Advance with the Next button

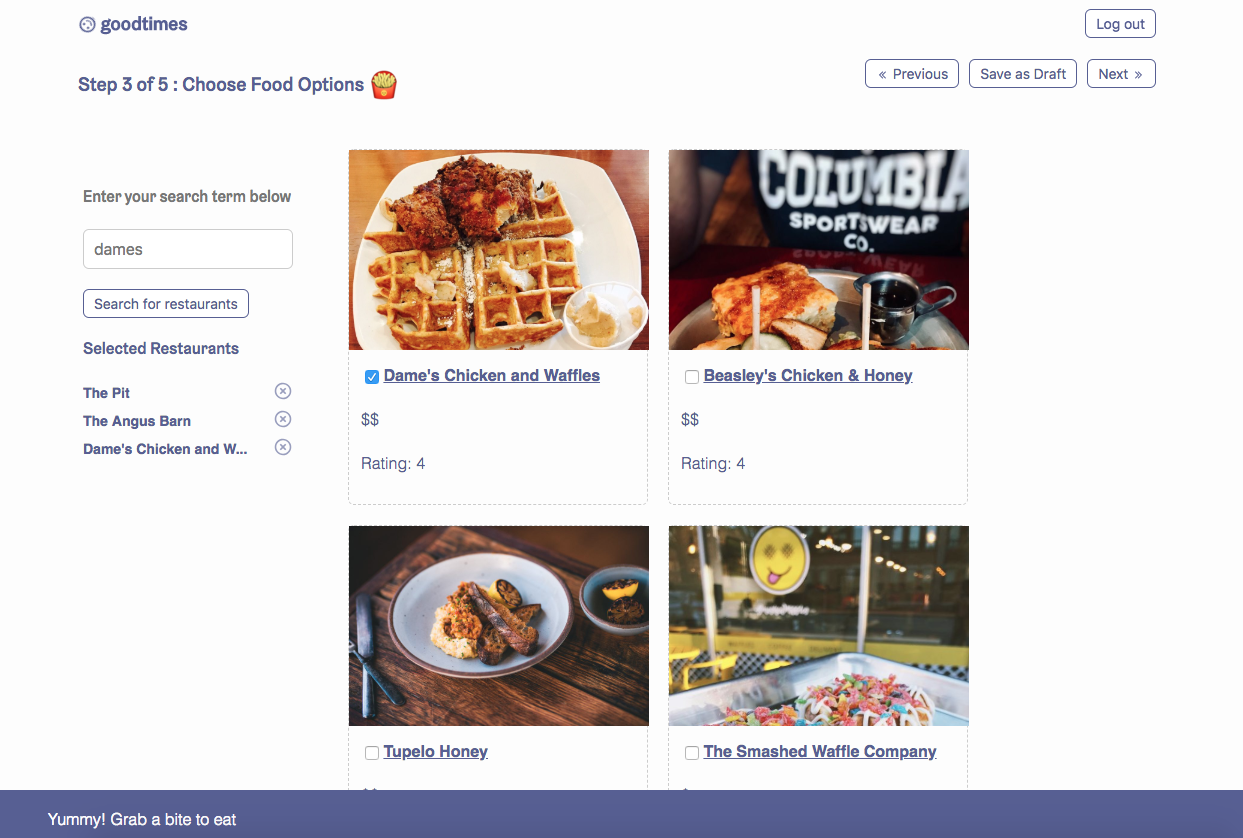(1121, 74)
